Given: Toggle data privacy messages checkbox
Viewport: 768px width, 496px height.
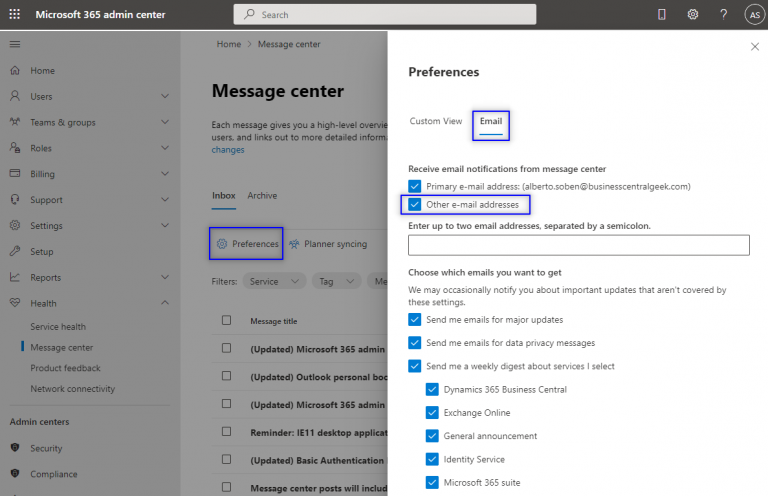Looking at the screenshot, I should pos(414,343).
